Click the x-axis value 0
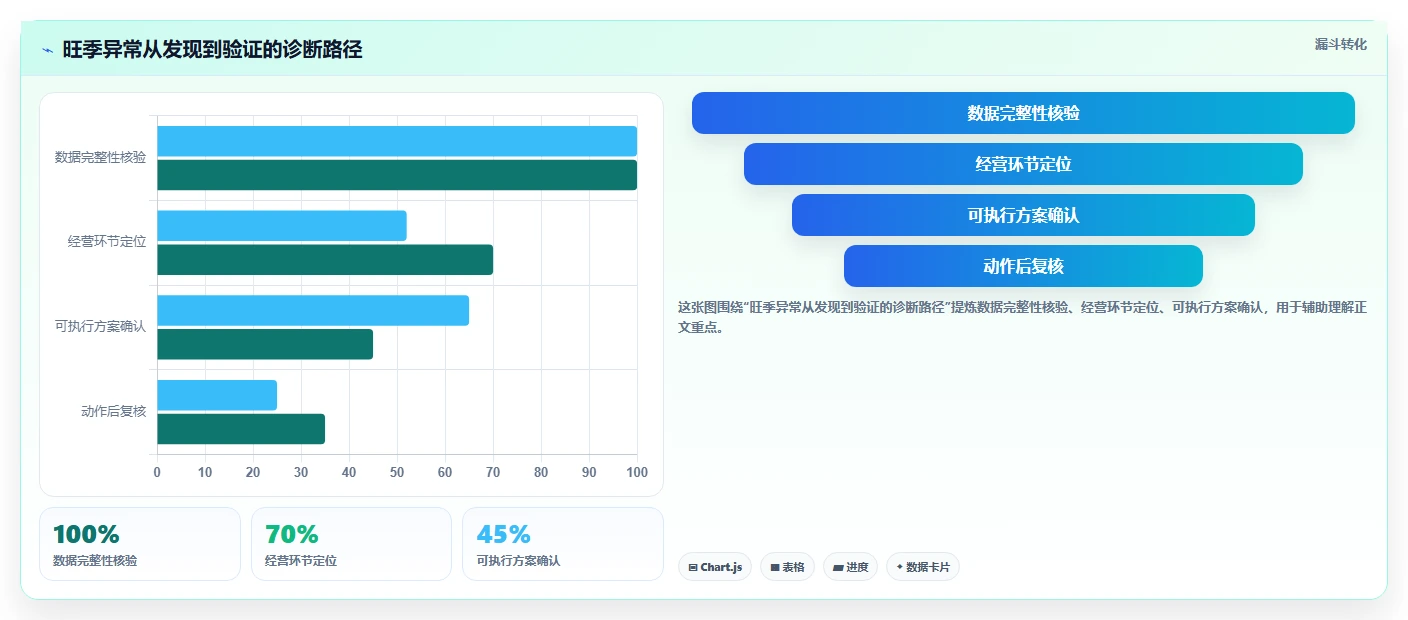Image resolution: width=1408 pixels, height=620 pixels. tap(157, 472)
